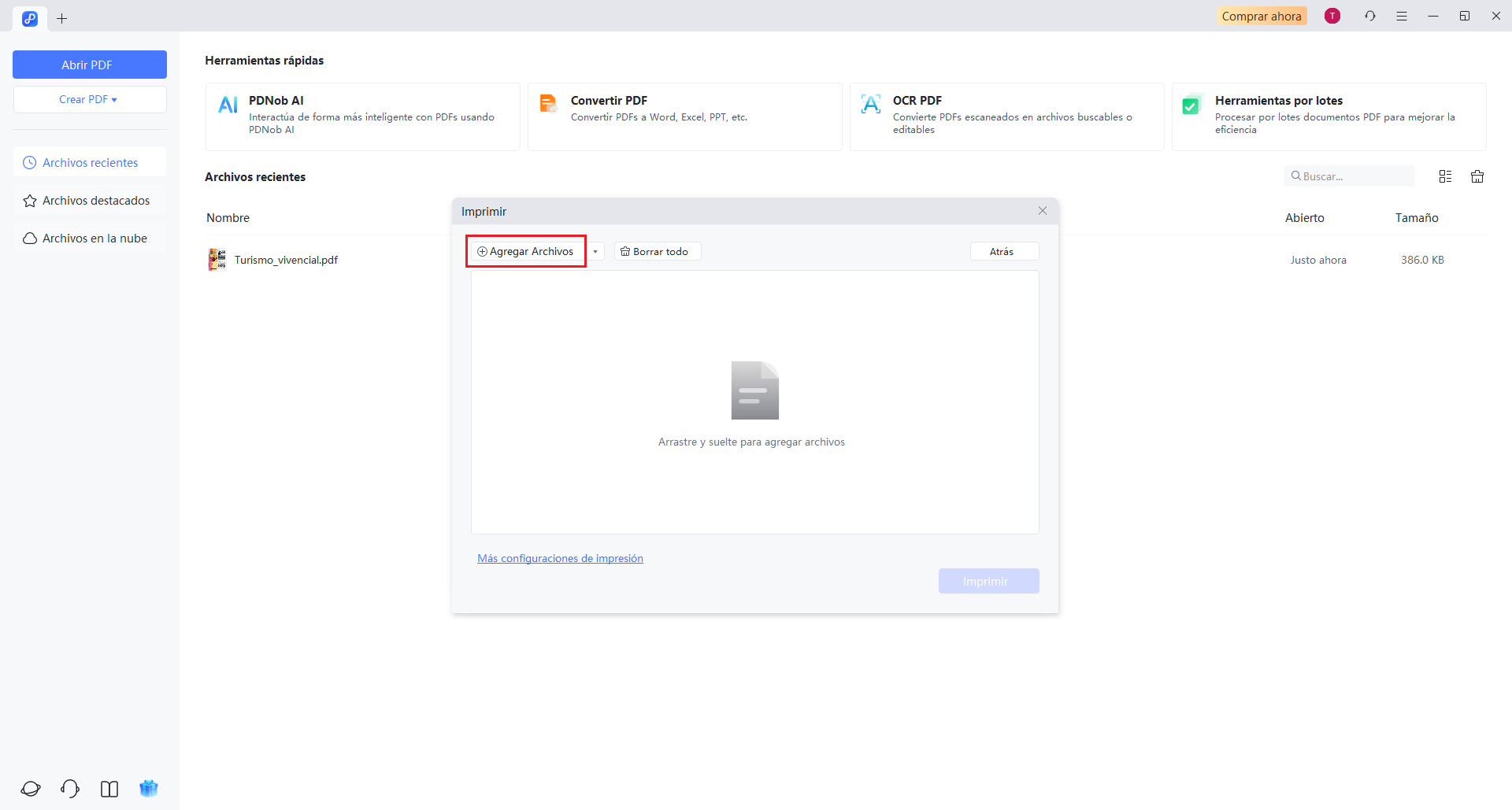The width and height of the screenshot is (1512, 810).
Task: Open Más configuraciones de impresión
Action: (x=560, y=557)
